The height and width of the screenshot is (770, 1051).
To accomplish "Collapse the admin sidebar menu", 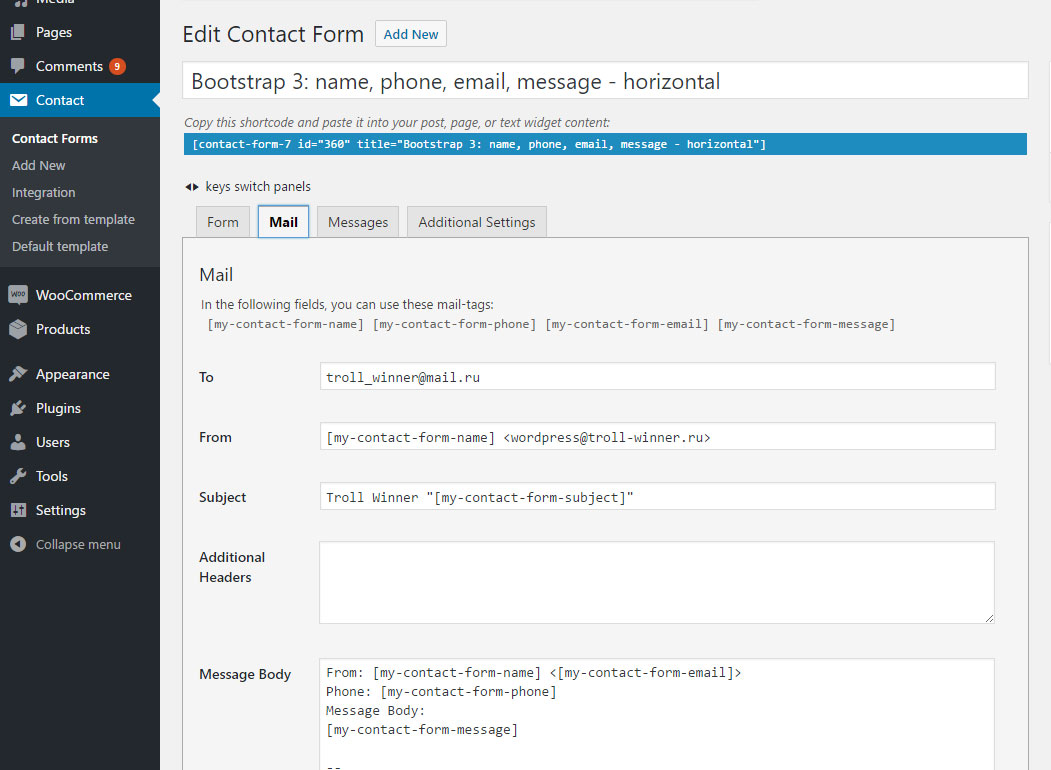I will (80, 544).
